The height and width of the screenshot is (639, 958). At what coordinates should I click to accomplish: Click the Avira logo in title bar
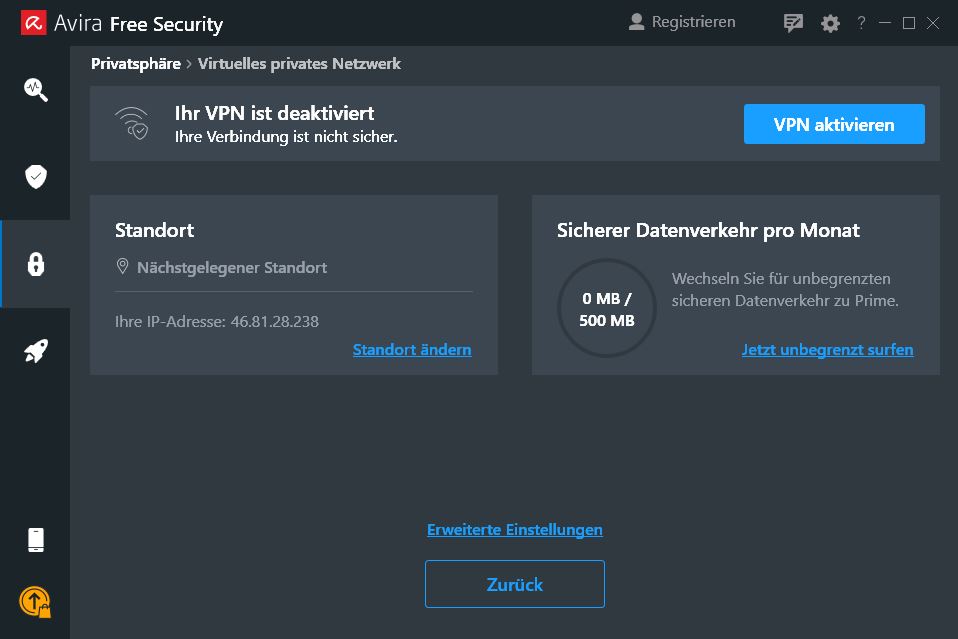point(34,23)
